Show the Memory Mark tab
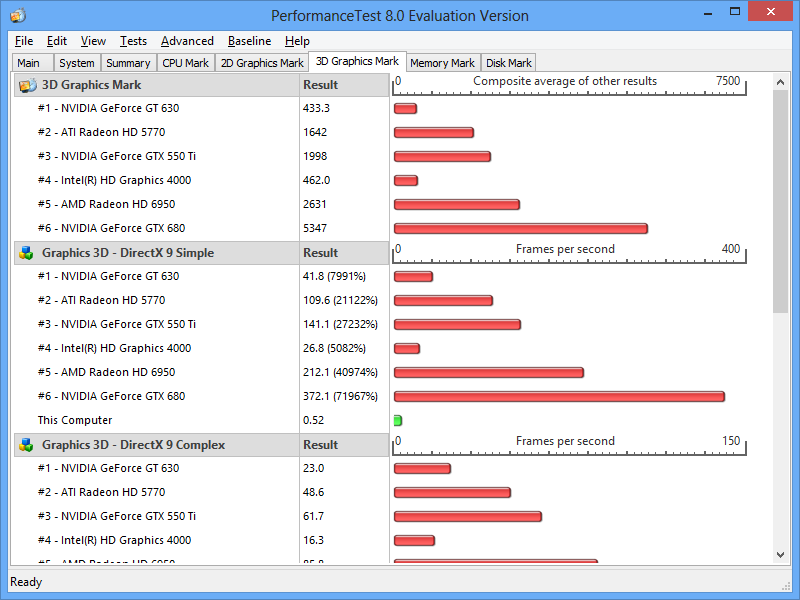The width and height of the screenshot is (800, 600). 442,63
